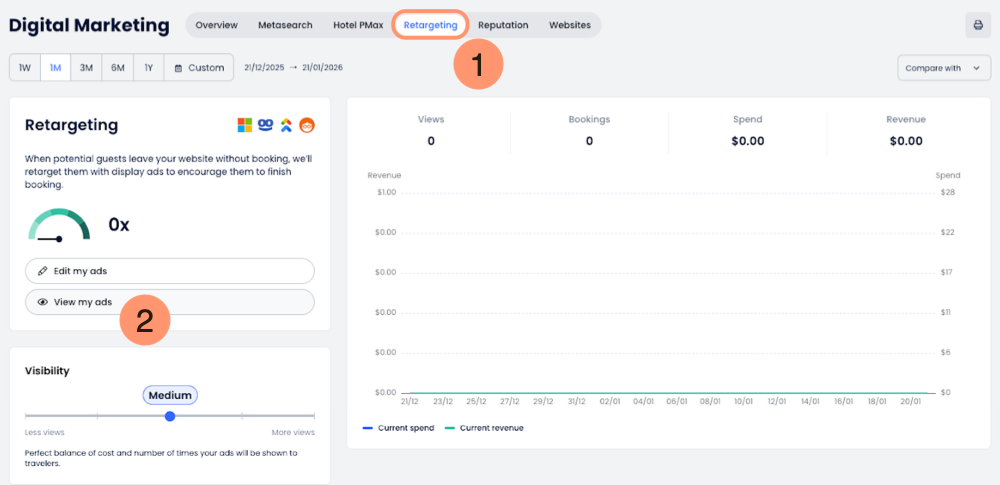
Task: Expand the Compare with dropdown
Action: click(x=944, y=68)
